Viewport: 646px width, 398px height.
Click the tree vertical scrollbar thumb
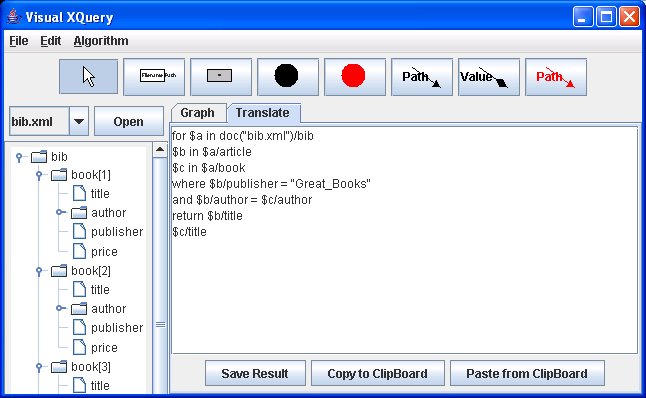[160, 276]
